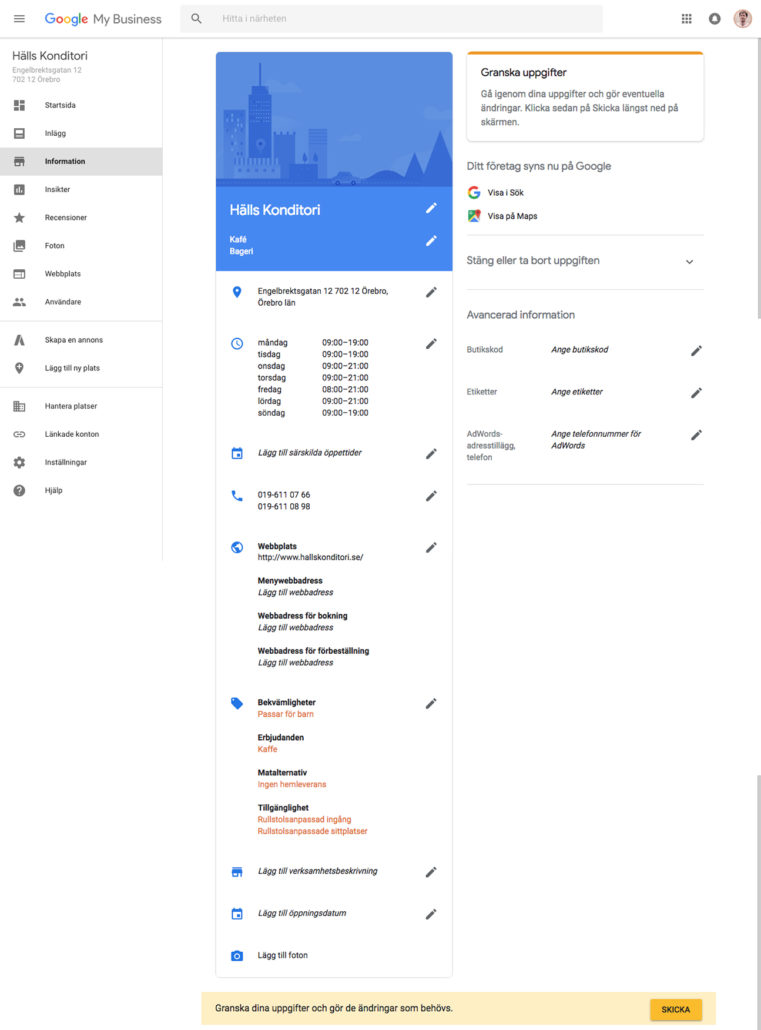Viewport: 761px width, 1030px height.
Task: Click the address location pin icon
Action: tap(237, 292)
